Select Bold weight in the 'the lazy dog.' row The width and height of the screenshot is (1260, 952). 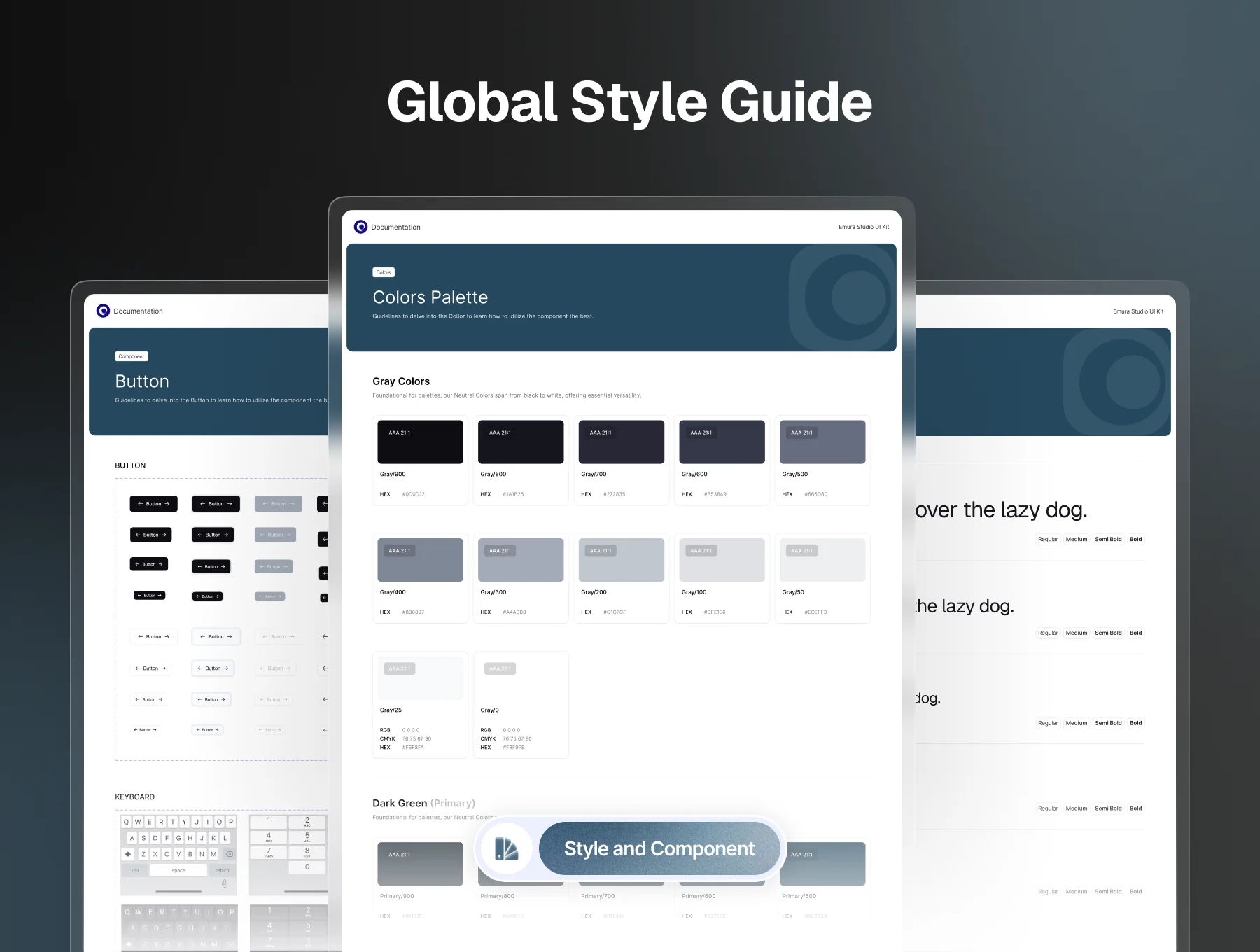coord(1135,633)
